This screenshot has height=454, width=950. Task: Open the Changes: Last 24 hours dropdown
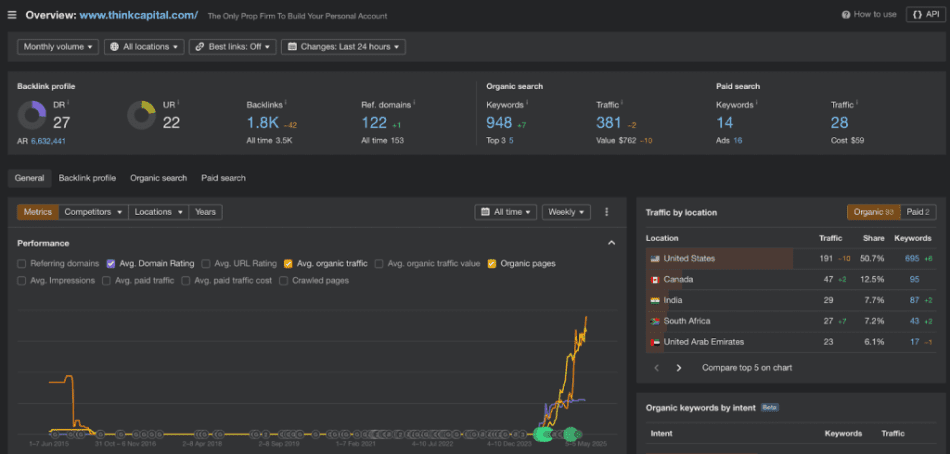tap(343, 47)
